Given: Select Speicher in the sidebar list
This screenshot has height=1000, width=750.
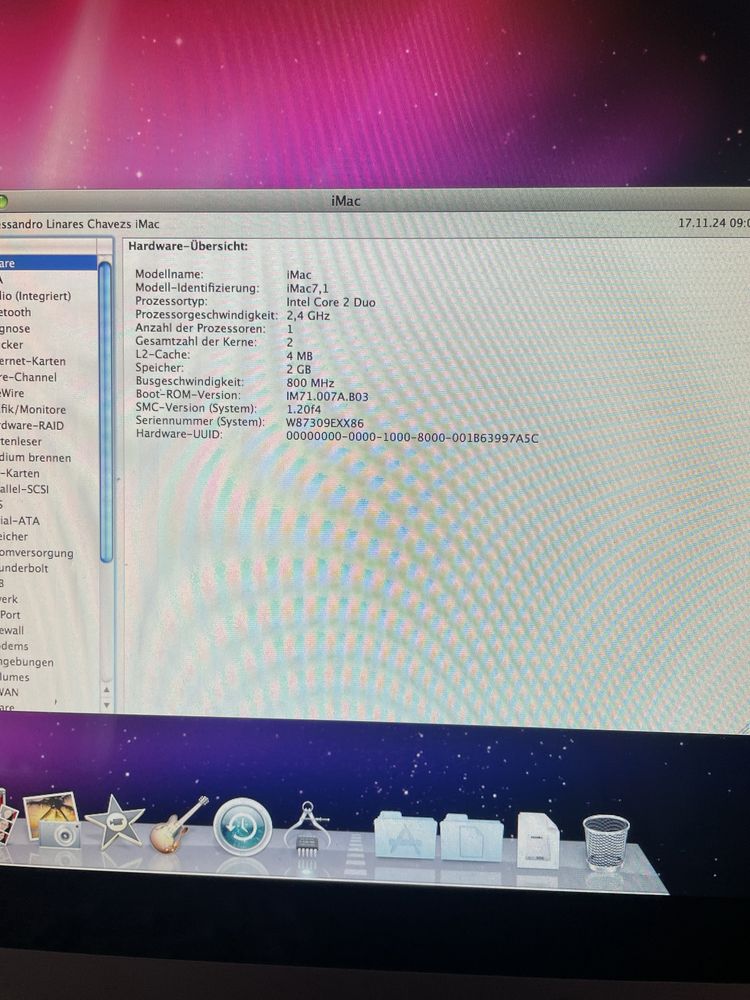Looking at the screenshot, I should tap(14, 536).
